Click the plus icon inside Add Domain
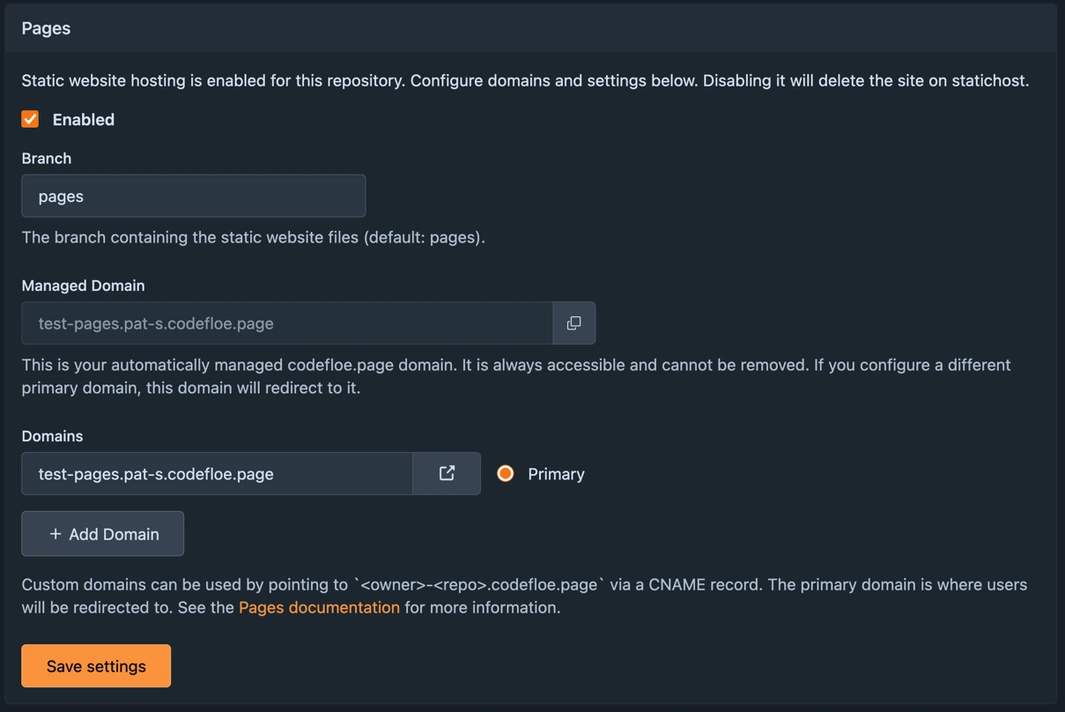The height and width of the screenshot is (712, 1065). tap(57, 533)
